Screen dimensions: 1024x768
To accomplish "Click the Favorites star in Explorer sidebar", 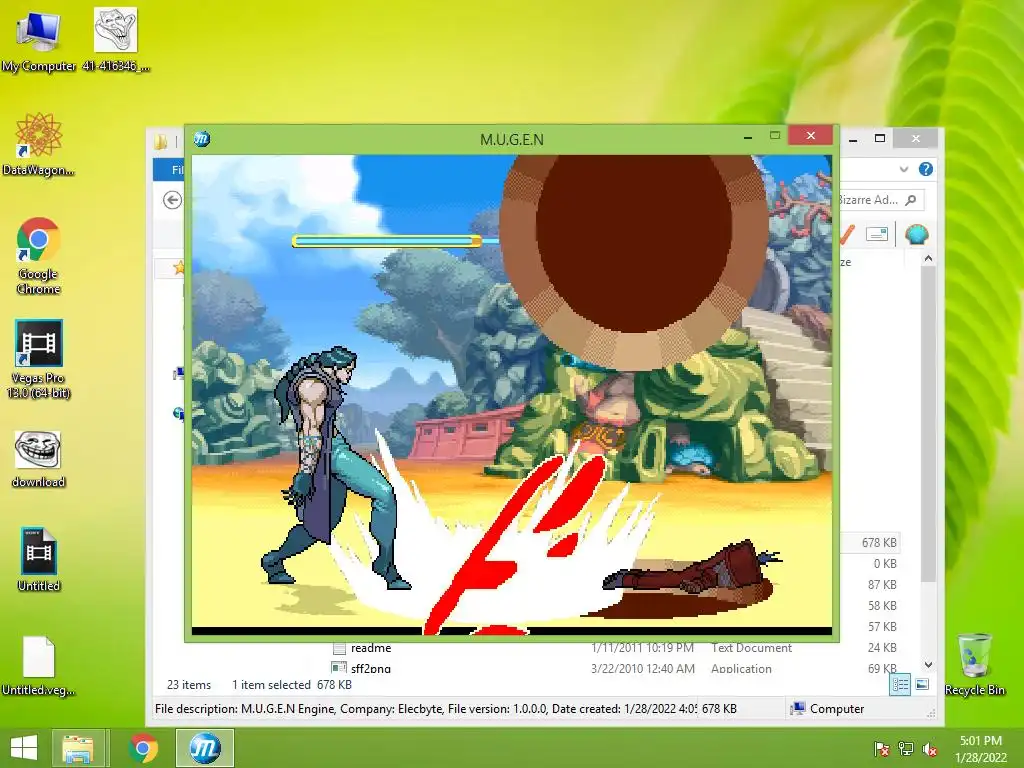I will (x=178, y=268).
